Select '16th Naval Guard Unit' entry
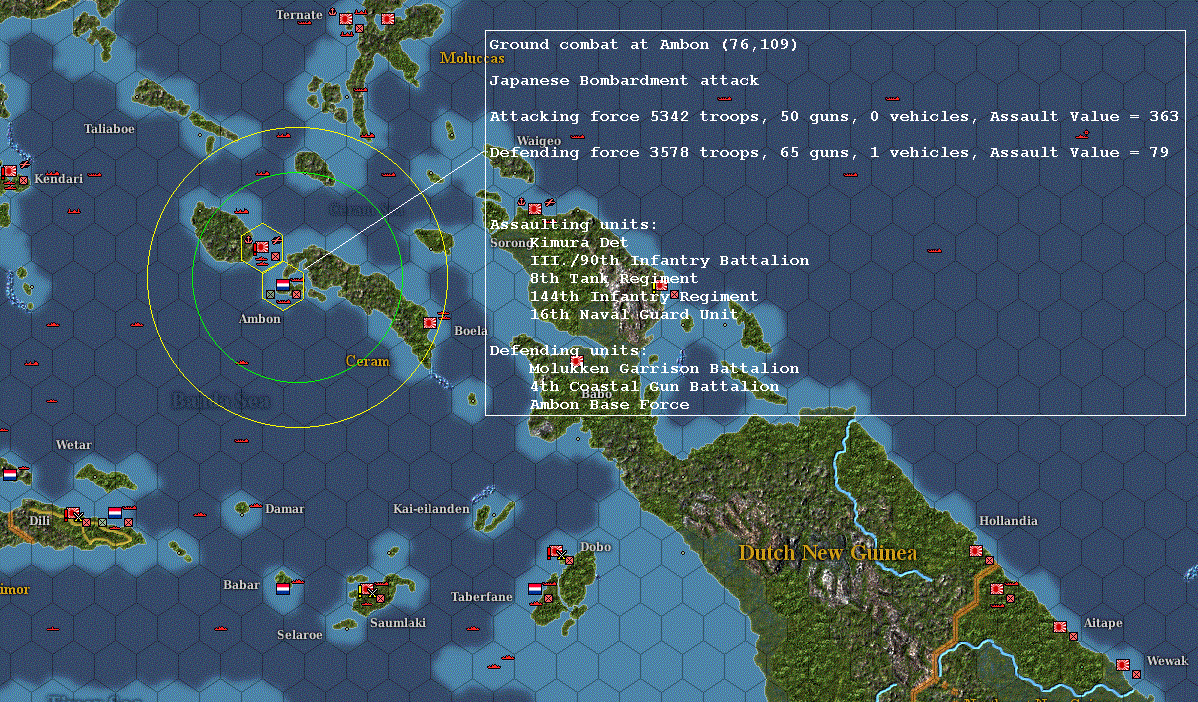Viewport: 1198px width, 702px height. coord(634,314)
